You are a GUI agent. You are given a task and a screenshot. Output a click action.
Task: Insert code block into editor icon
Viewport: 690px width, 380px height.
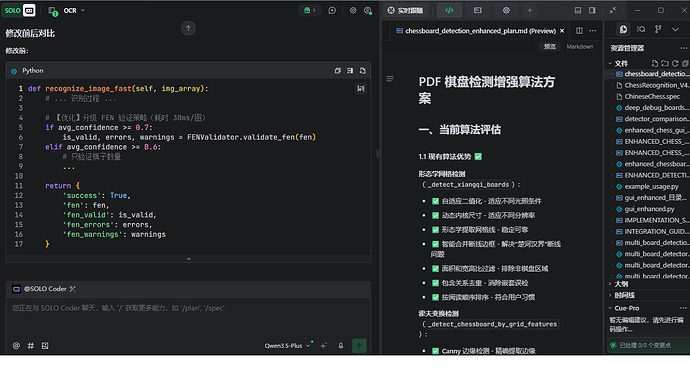(x=350, y=70)
